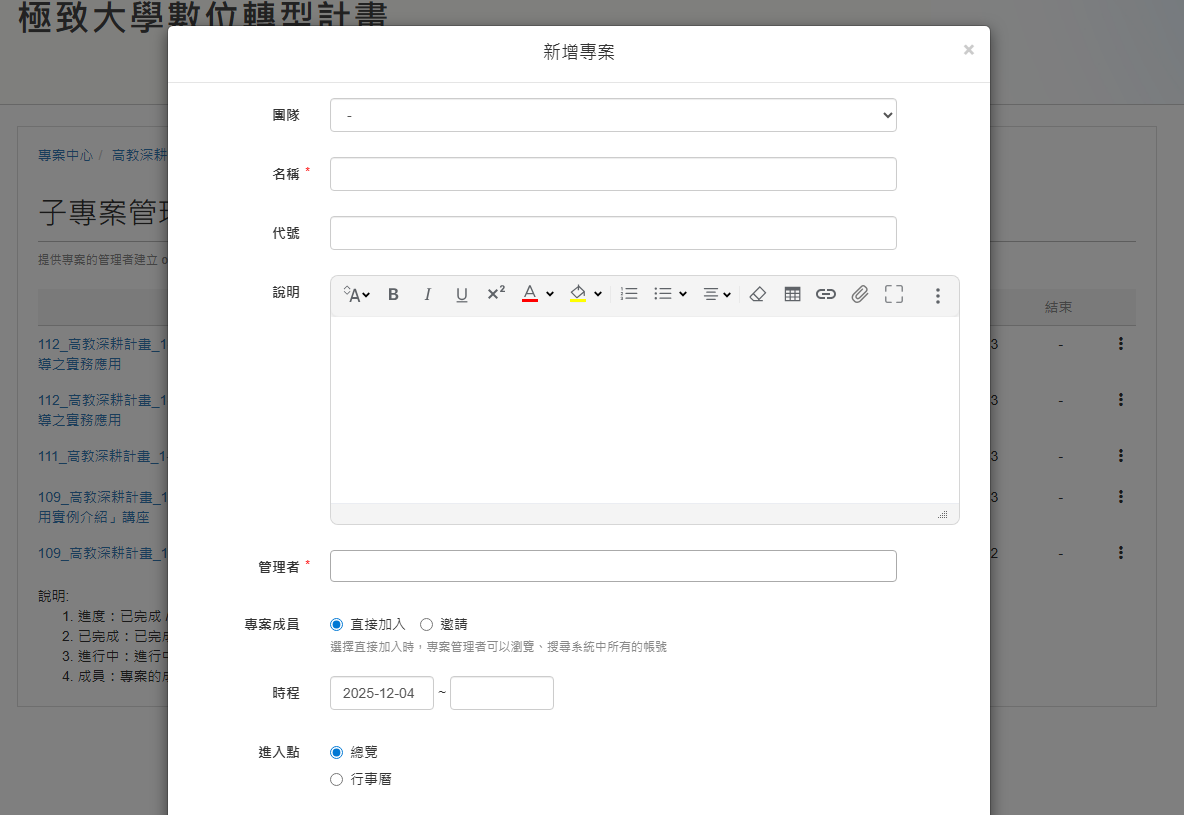
Task: Open the font size dropdown
Action: pyautogui.click(x=357, y=294)
